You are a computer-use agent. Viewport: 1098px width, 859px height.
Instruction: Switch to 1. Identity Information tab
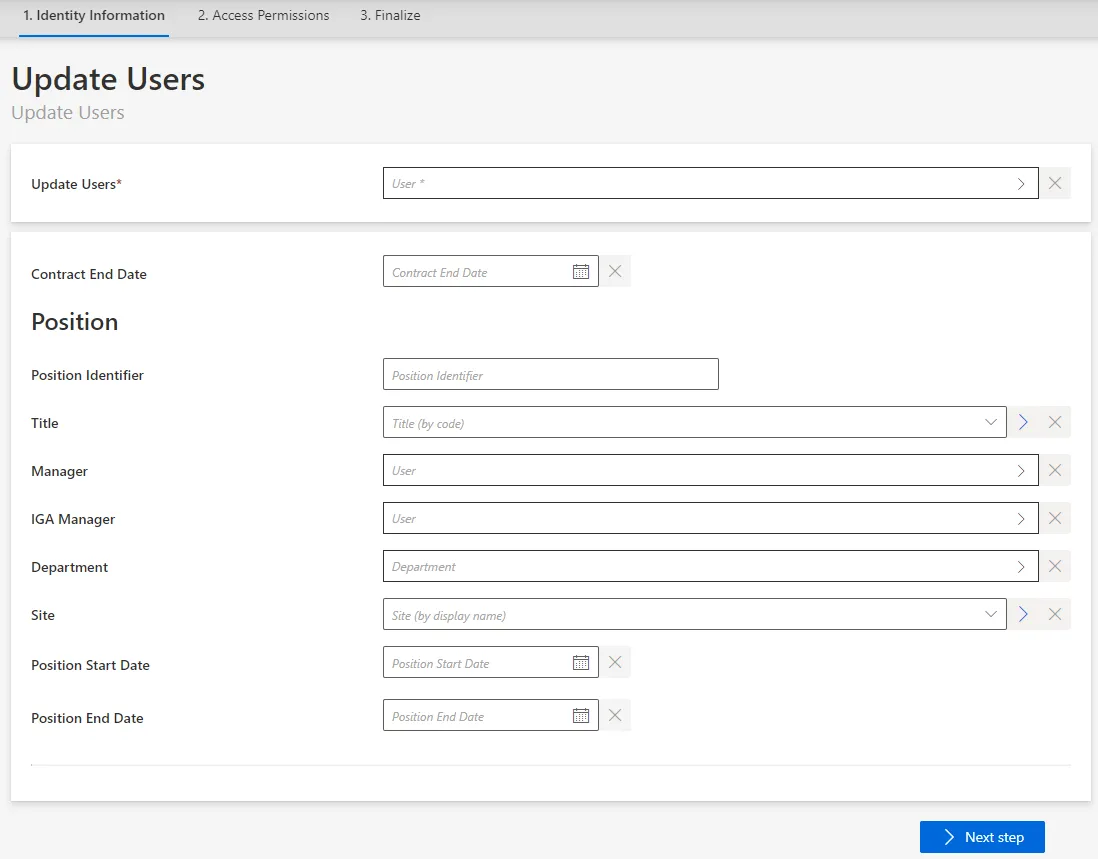tap(94, 15)
